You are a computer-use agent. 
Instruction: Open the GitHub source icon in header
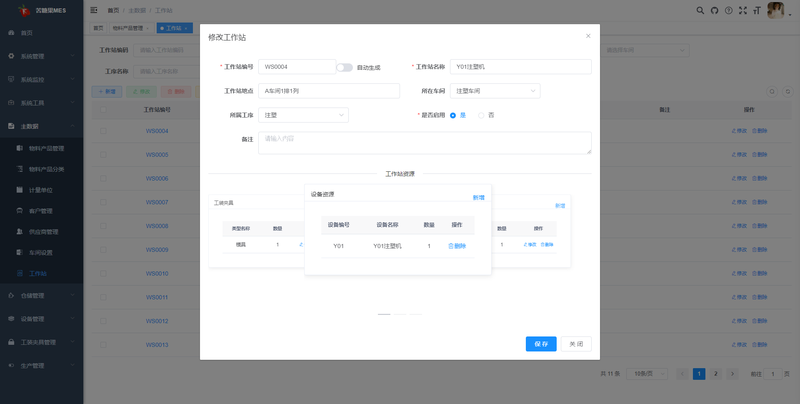[x=714, y=10]
